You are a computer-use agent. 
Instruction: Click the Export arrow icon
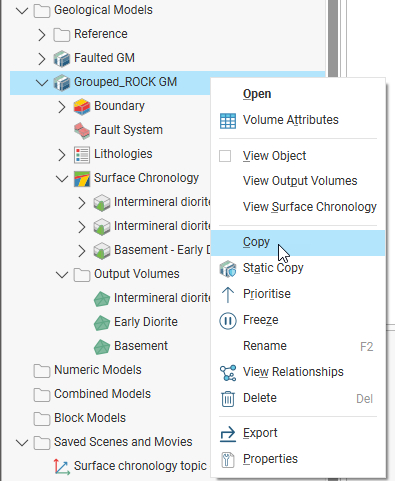[x=228, y=434]
